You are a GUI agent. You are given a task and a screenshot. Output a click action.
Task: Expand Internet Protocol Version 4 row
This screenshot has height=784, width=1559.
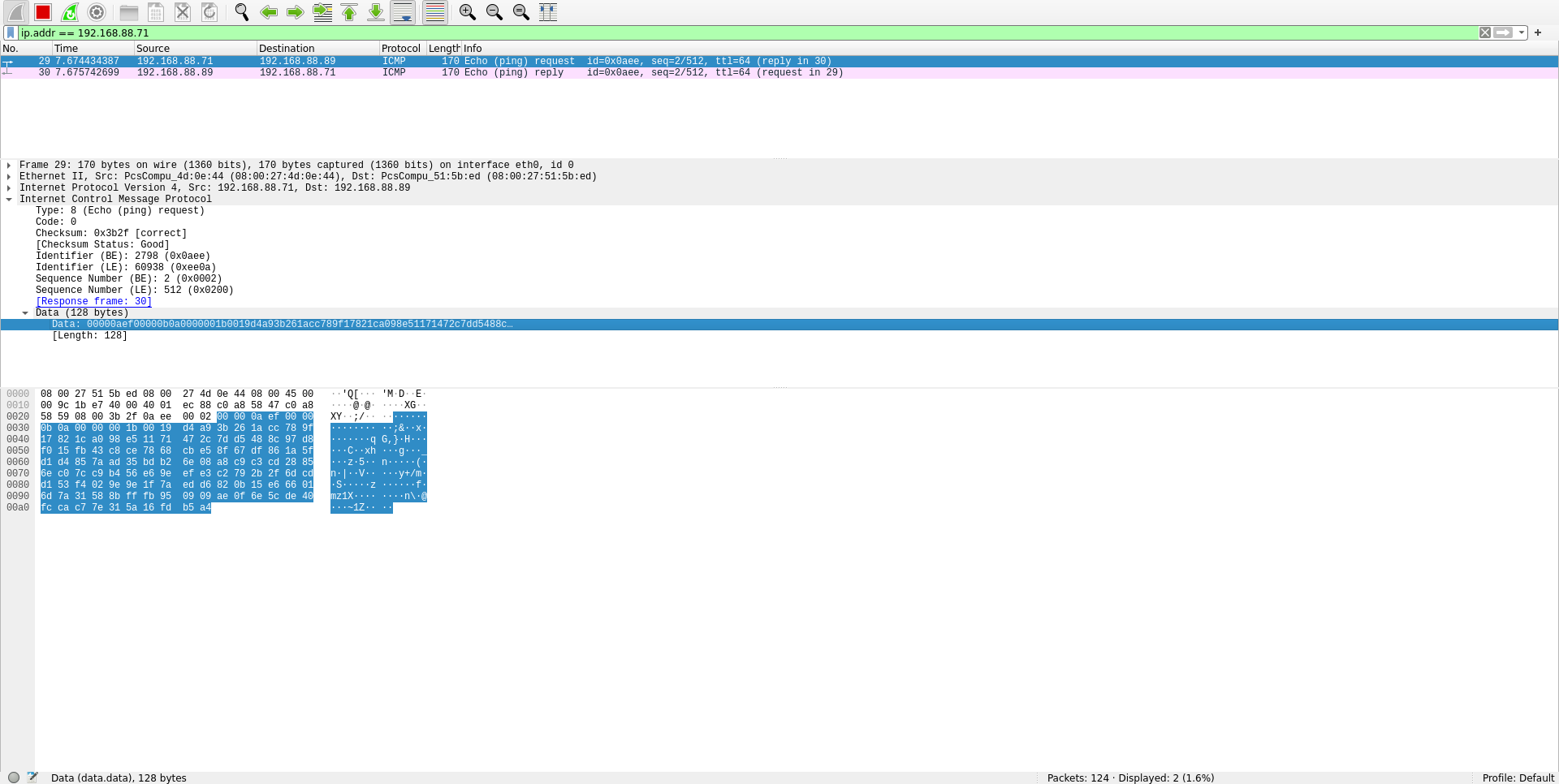coord(9,187)
